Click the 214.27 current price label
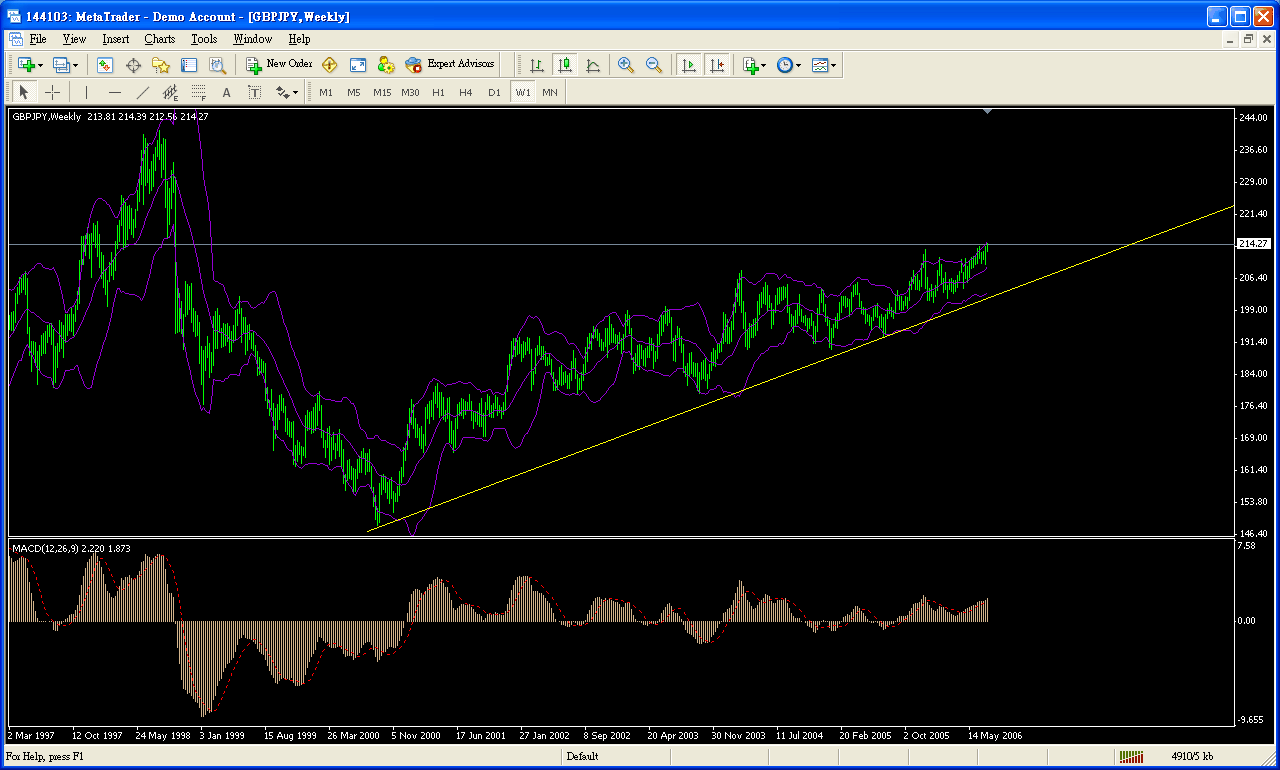The height and width of the screenshot is (770, 1280). click(x=1254, y=244)
